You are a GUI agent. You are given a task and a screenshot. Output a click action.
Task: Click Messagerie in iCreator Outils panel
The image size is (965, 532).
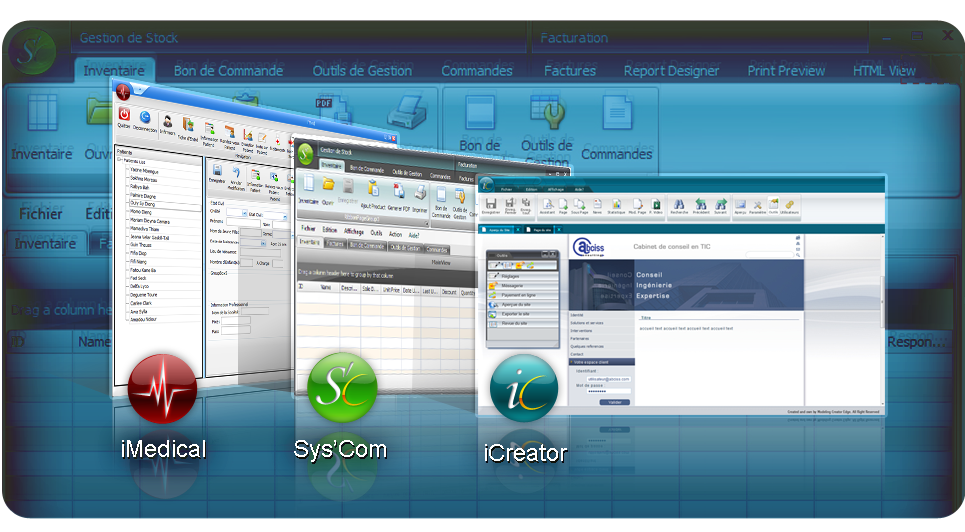coord(523,286)
